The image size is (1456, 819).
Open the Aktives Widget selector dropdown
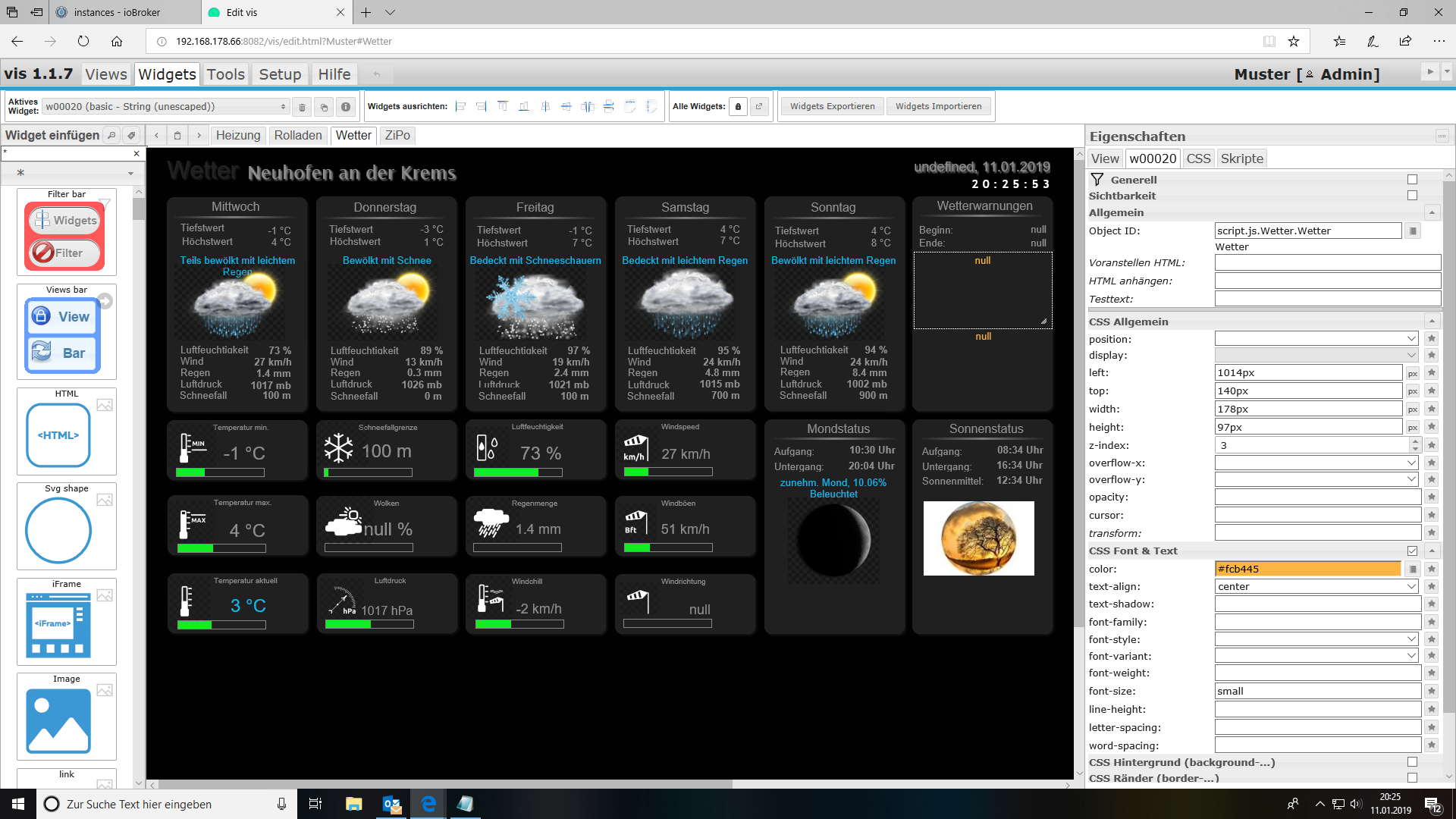coord(165,107)
